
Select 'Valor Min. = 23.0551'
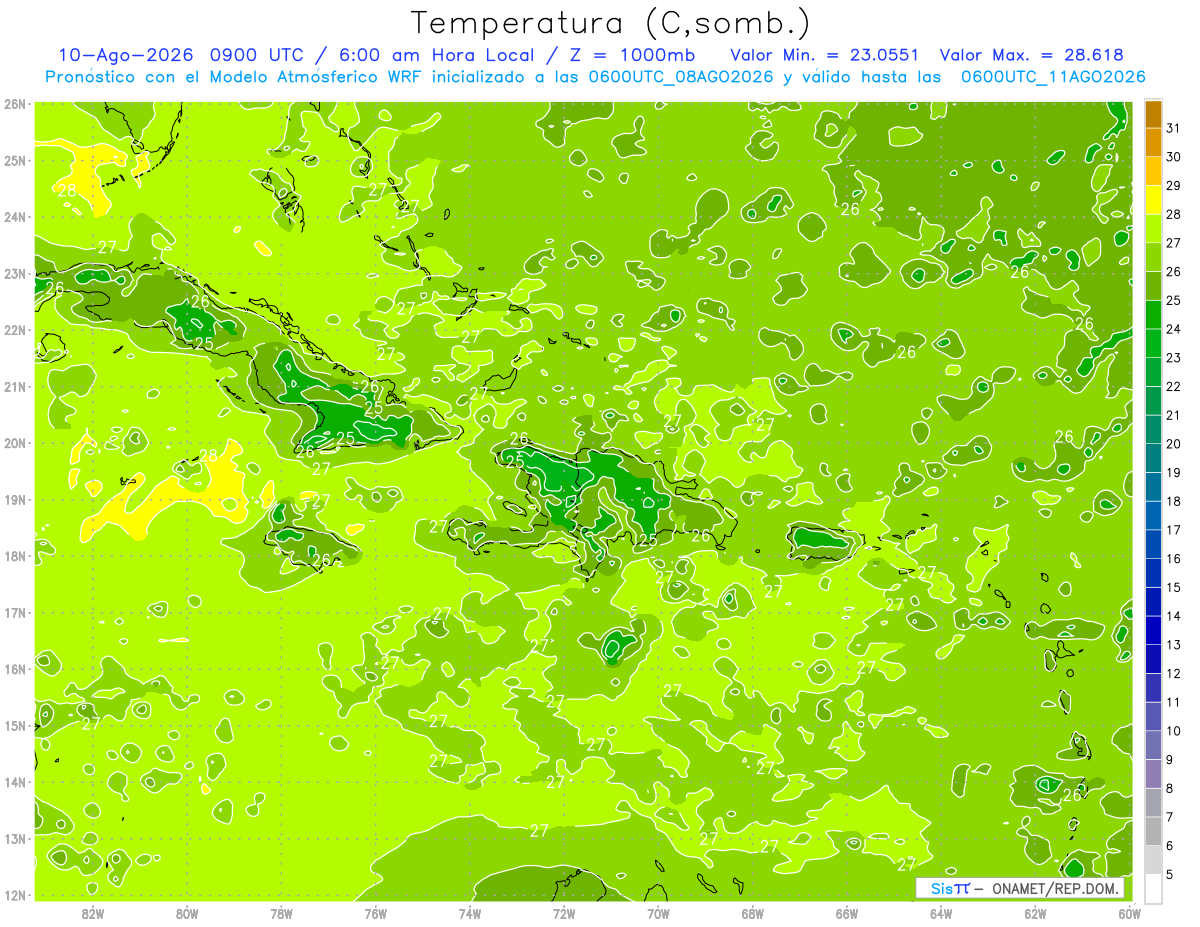point(825,55)
